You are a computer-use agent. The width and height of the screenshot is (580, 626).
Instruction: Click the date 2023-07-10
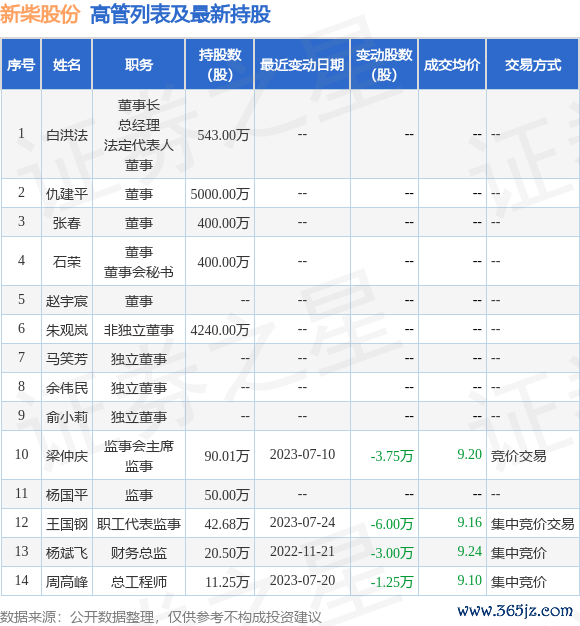(302, 454)
